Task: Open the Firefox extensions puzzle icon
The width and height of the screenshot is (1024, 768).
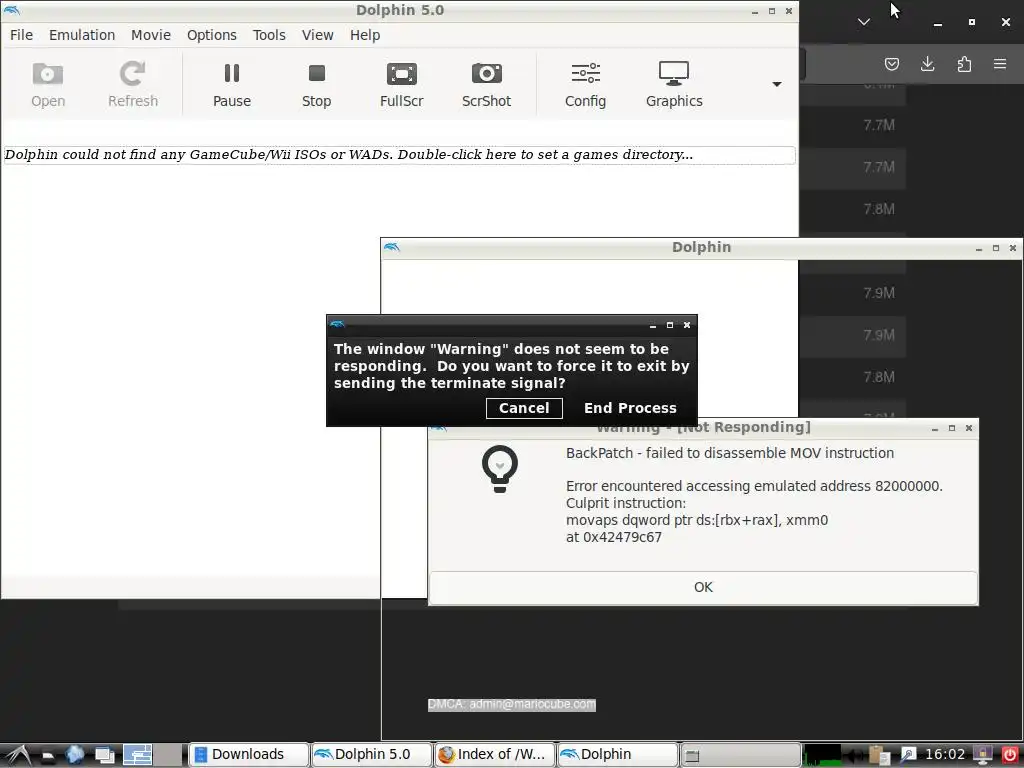Action: 964,64
